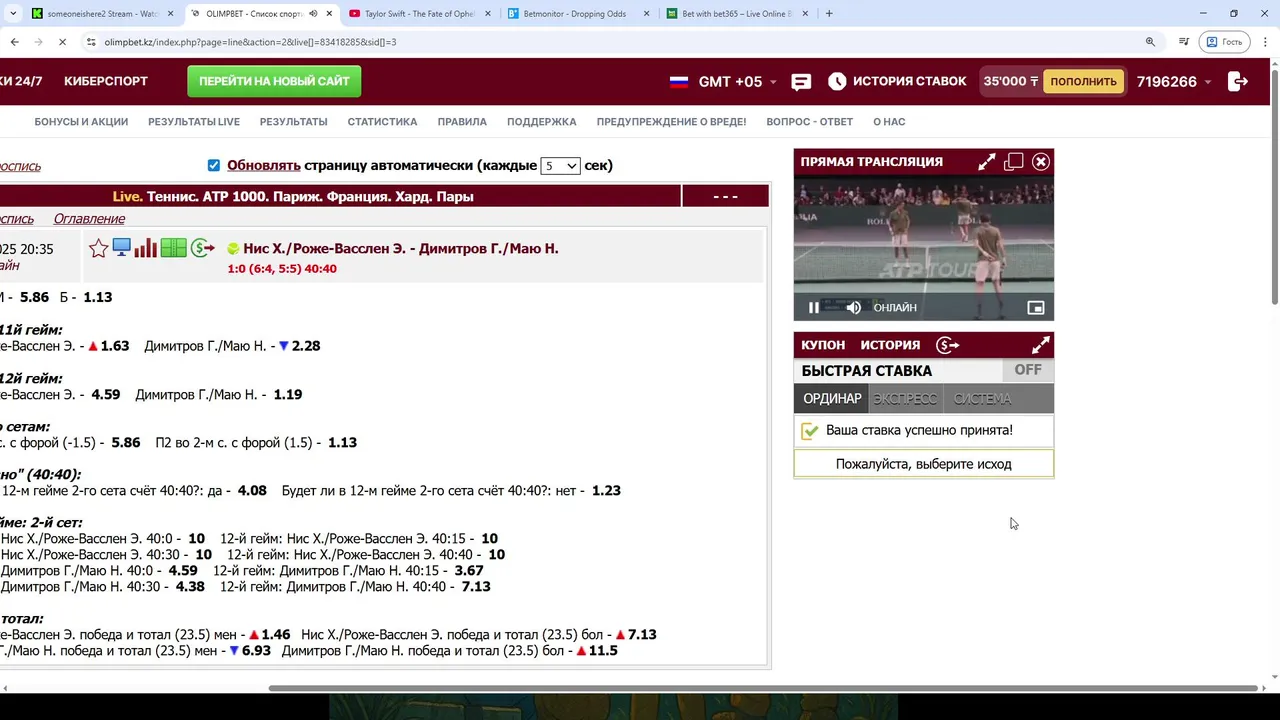Open the green court match tracker icon
The width and height of the screenshot is (1280, 720).
tap(174, 248)
